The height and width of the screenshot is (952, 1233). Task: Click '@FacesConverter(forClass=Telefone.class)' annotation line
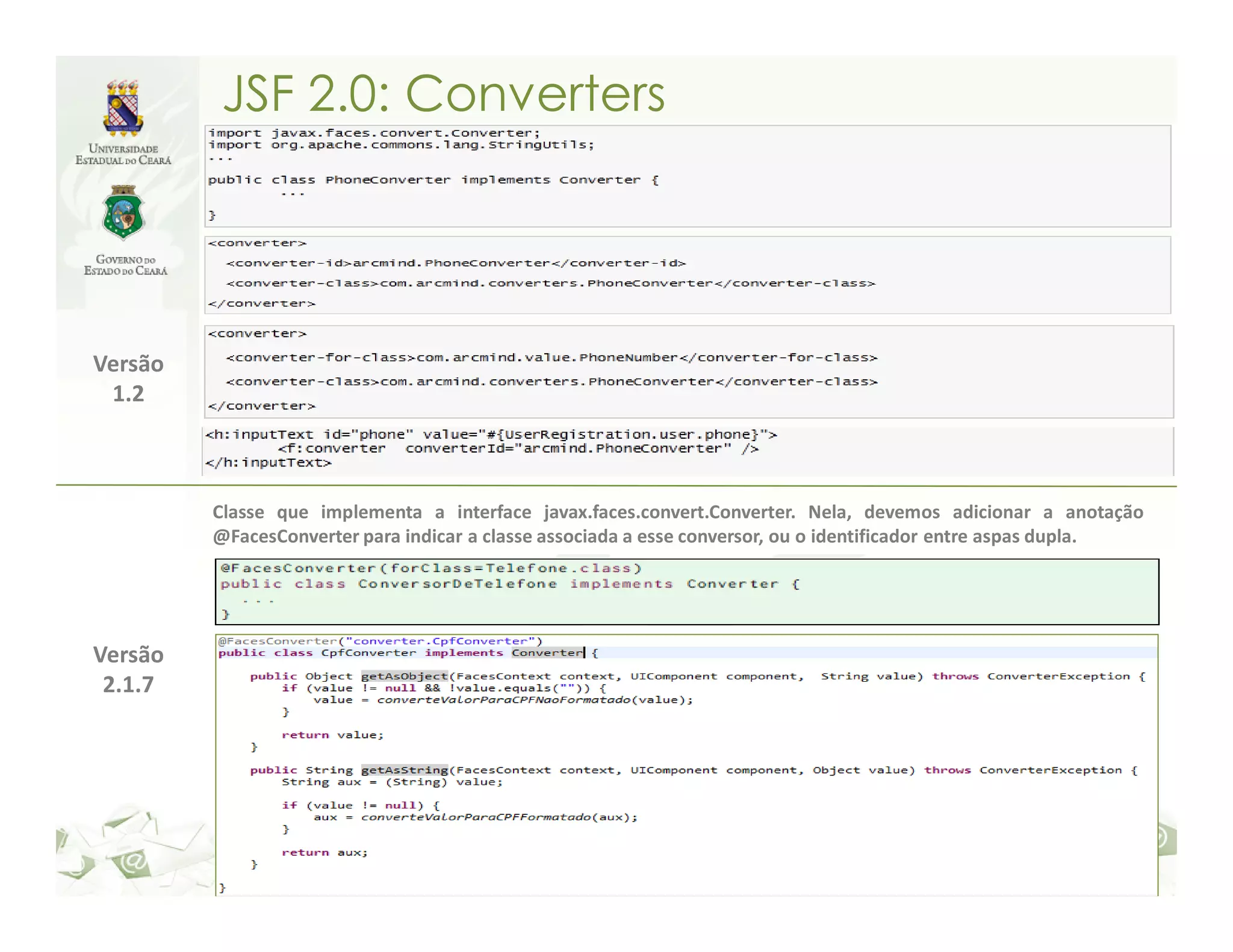(x=431, y=568)
